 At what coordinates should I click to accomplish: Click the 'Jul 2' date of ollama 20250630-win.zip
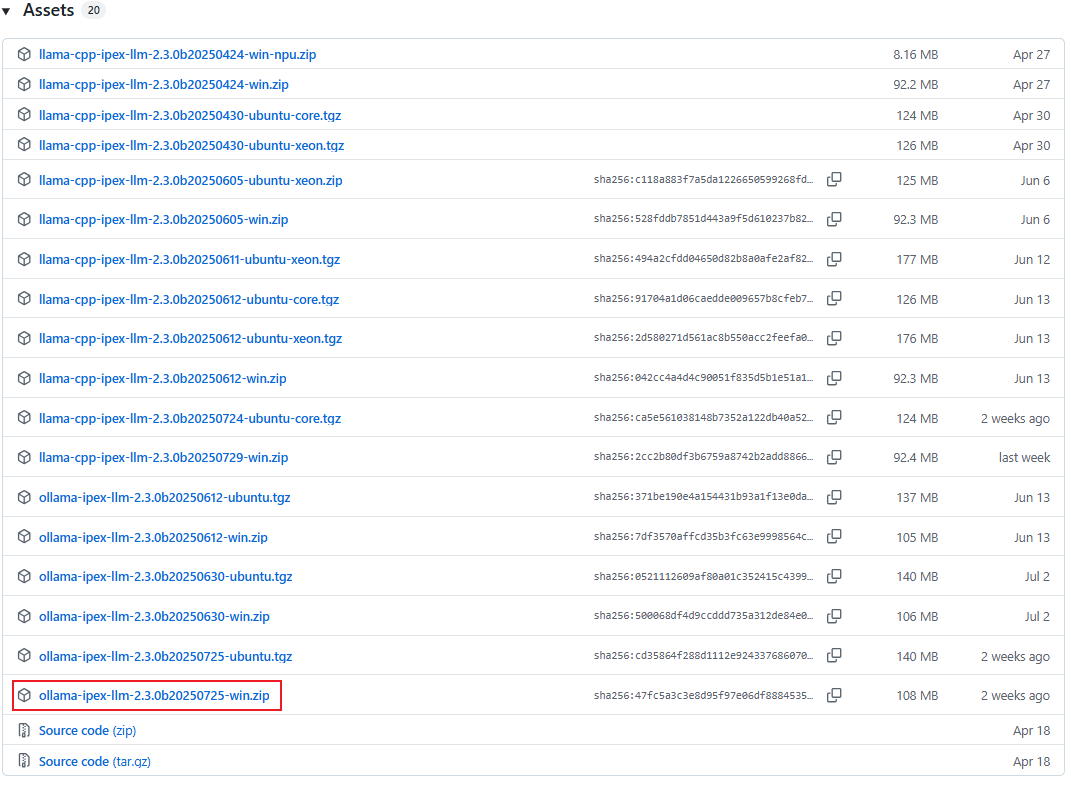tap(1037, 616)
